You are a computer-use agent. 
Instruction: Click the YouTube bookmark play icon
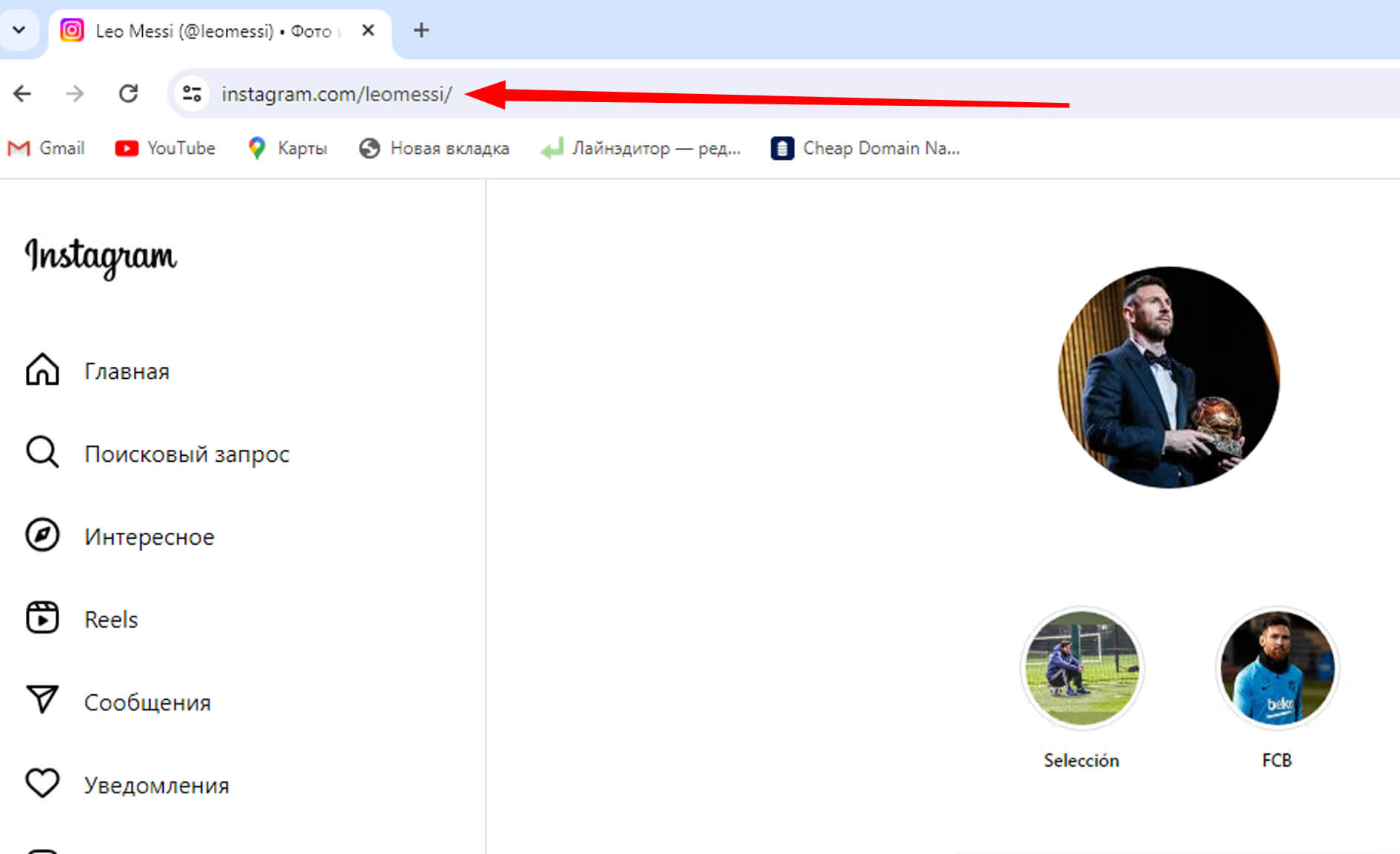click(127, 149)
